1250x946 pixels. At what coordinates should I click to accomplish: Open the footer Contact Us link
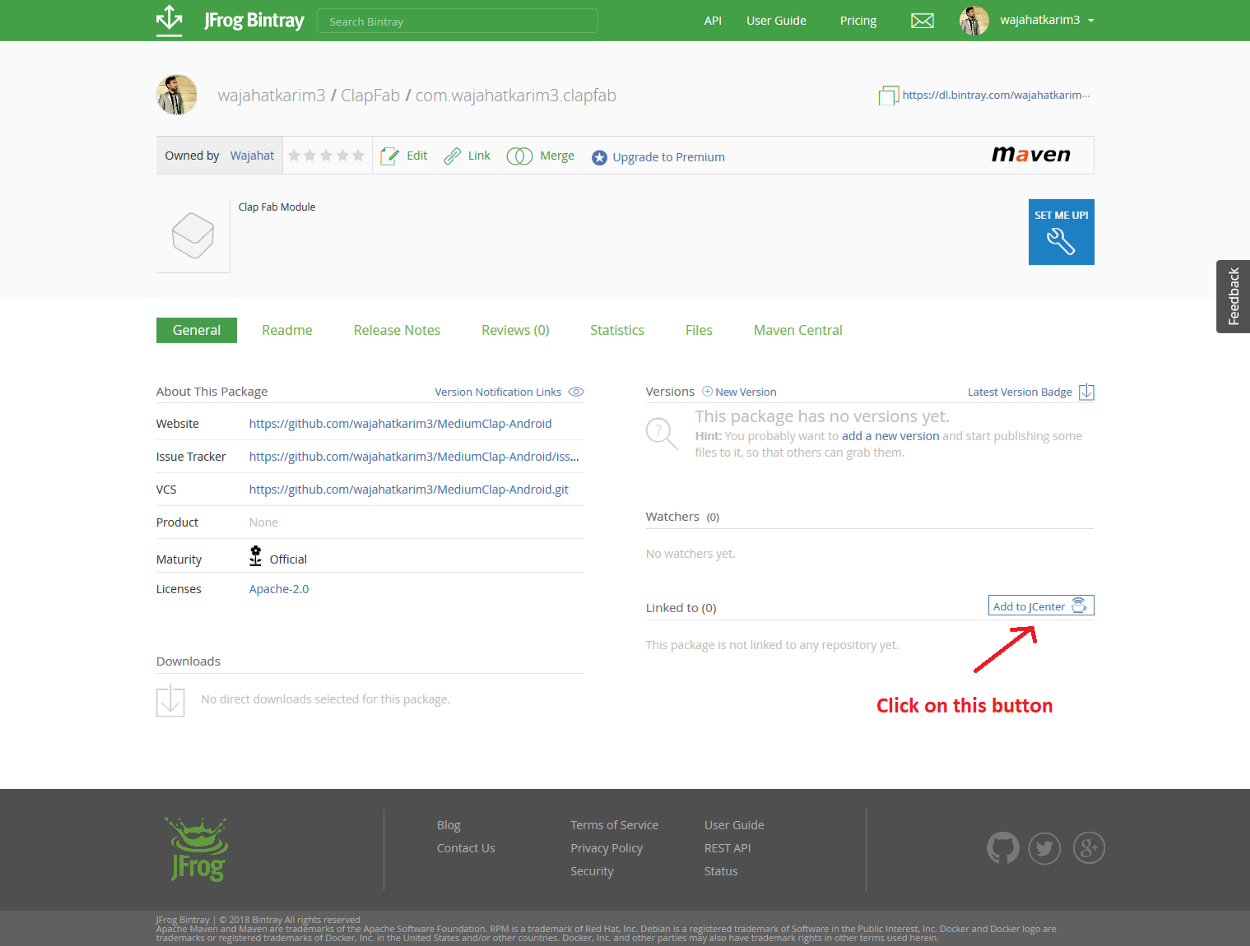(466, 848)
